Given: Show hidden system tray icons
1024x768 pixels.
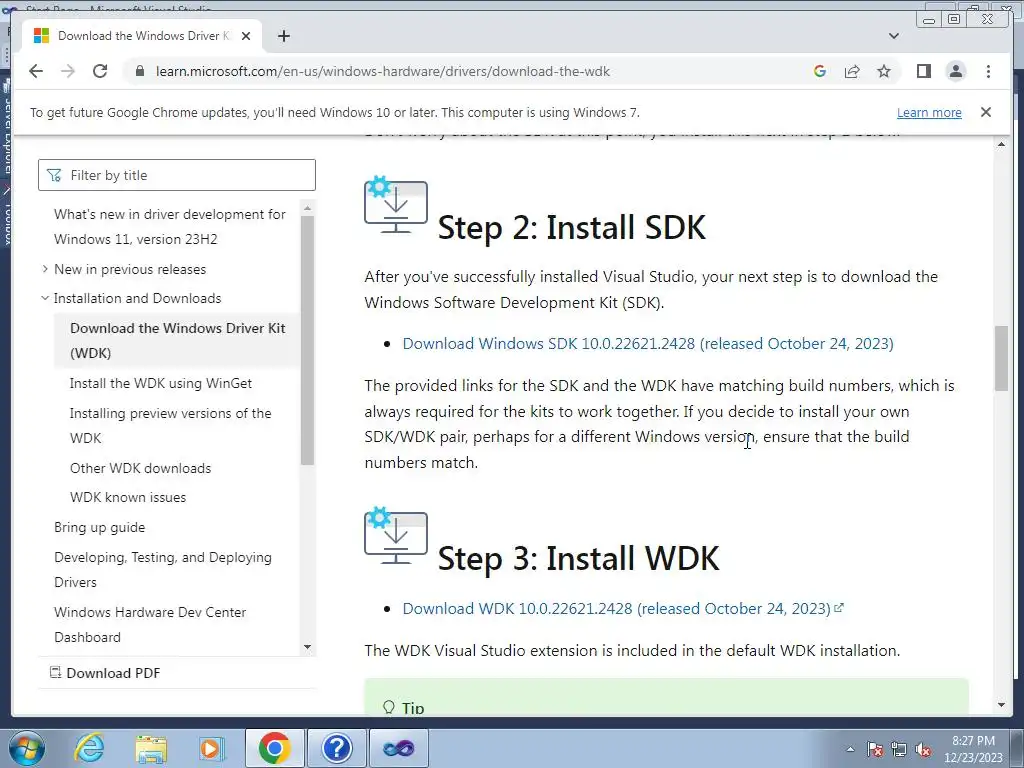Looking at the screenshot, I should pos(850,749).
